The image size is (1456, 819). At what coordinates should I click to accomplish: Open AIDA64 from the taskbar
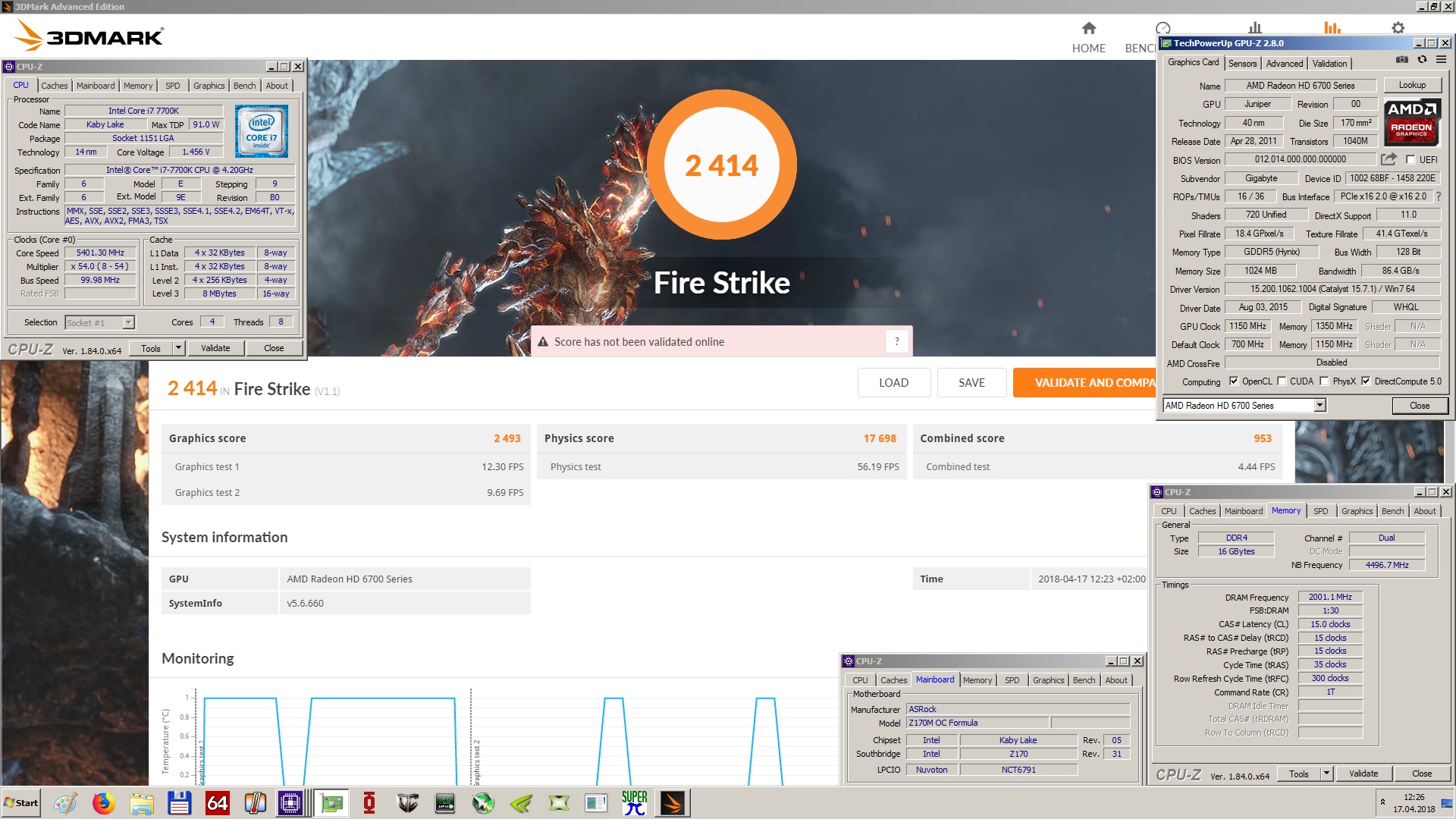[217, 803]
